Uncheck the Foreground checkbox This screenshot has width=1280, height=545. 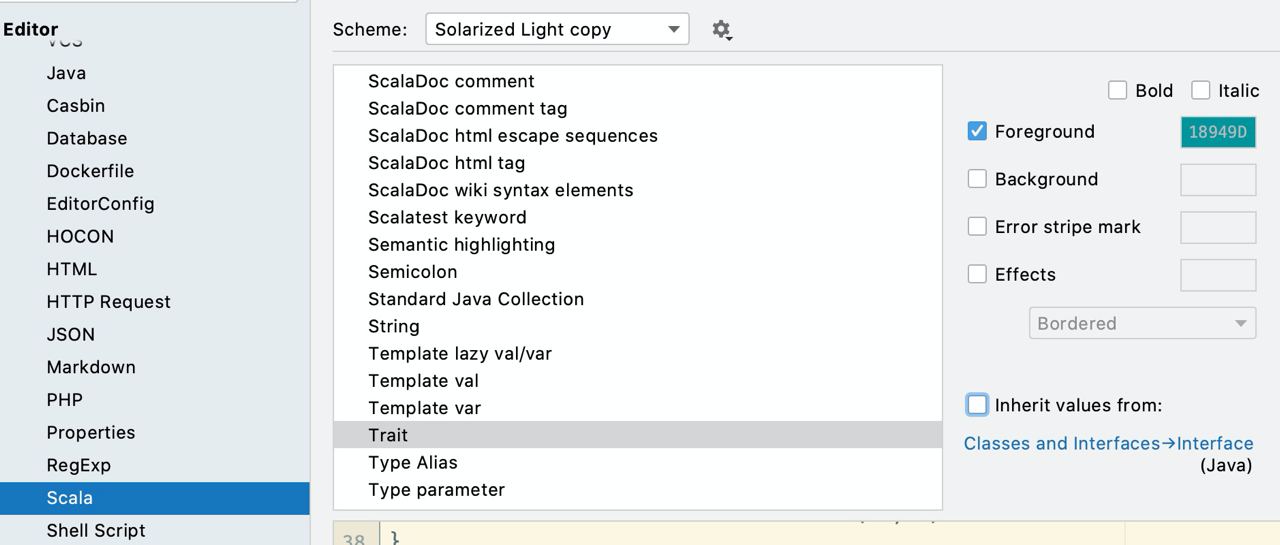977,131
